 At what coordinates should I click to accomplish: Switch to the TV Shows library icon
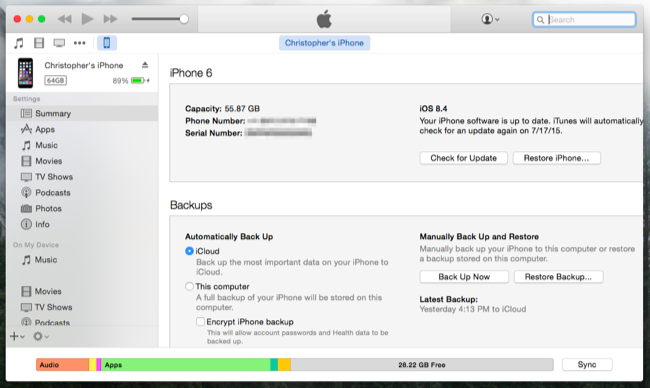59,43
